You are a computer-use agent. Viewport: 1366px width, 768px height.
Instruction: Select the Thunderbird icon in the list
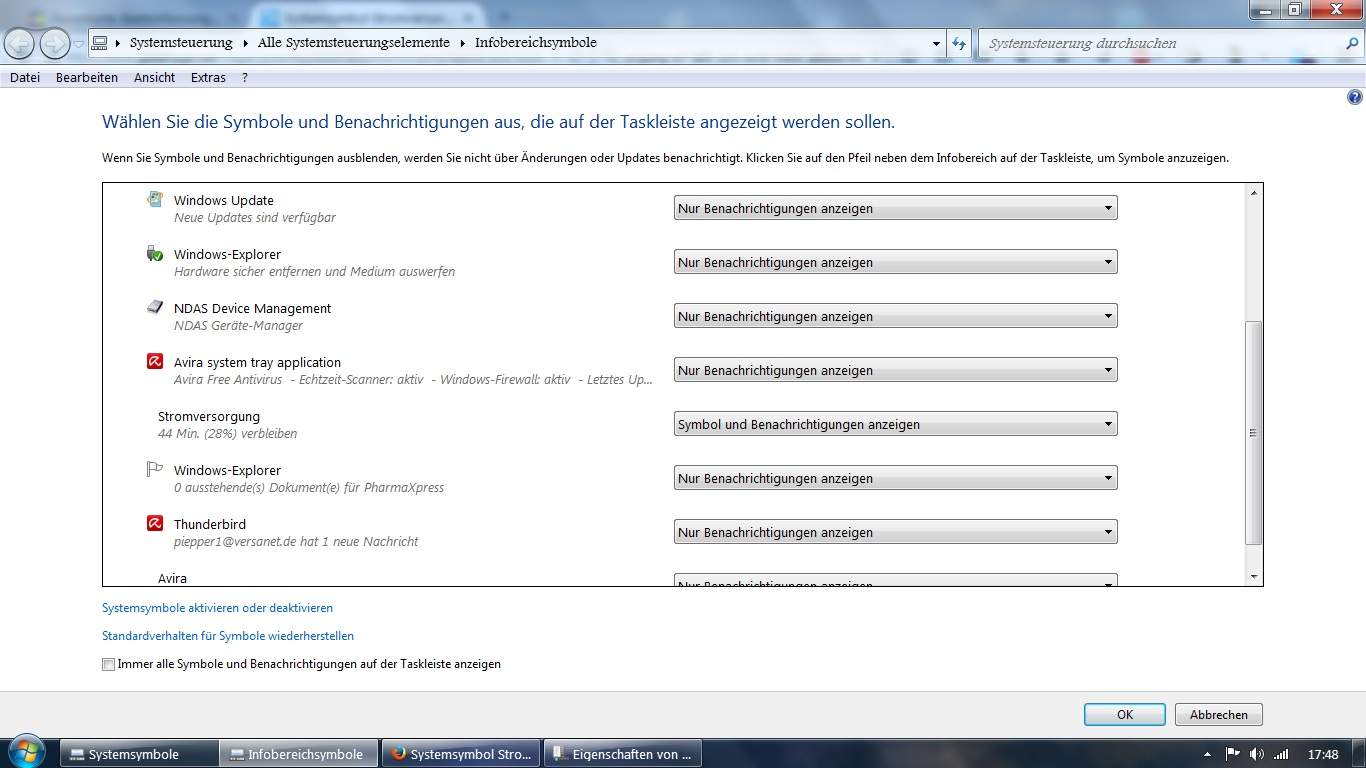(155, 523)
